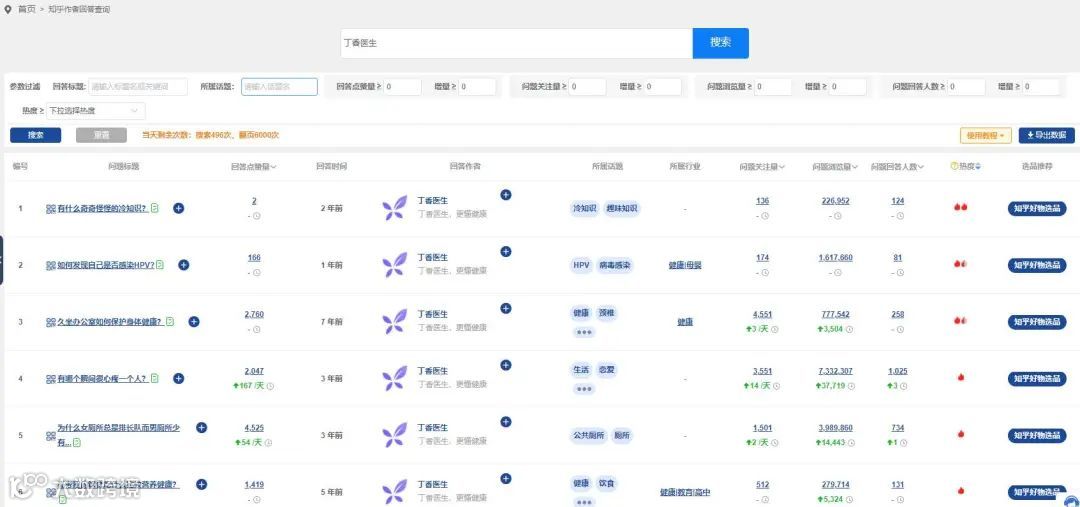
Task: Focus the 所属话题 input field
Action: [279, 87]
